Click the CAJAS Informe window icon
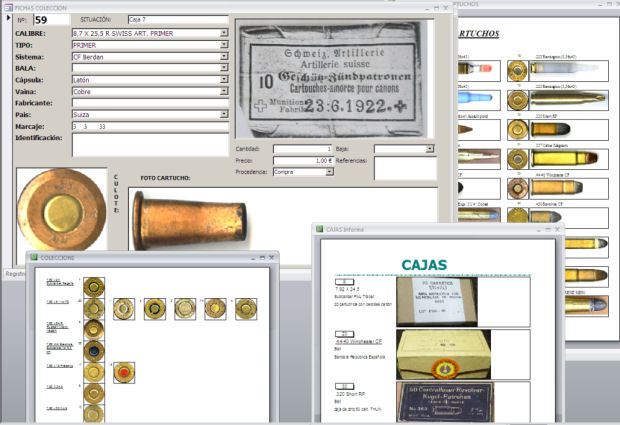 (319, 229)
